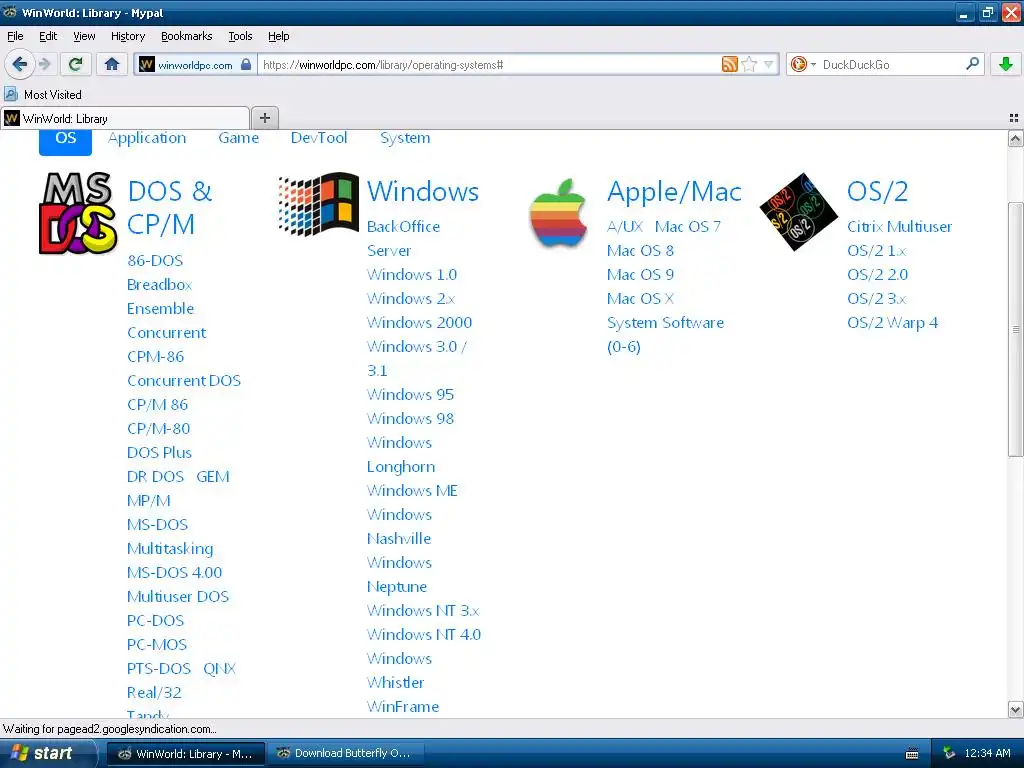Open the OS/2 Warp 4 link
The height and width of the screenshot is (768, 1024).
click(892, 323)
